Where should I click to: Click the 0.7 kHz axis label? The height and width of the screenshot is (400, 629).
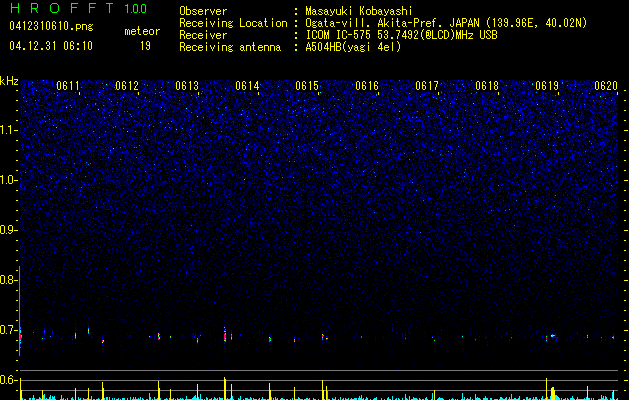(x=8, y=330)
